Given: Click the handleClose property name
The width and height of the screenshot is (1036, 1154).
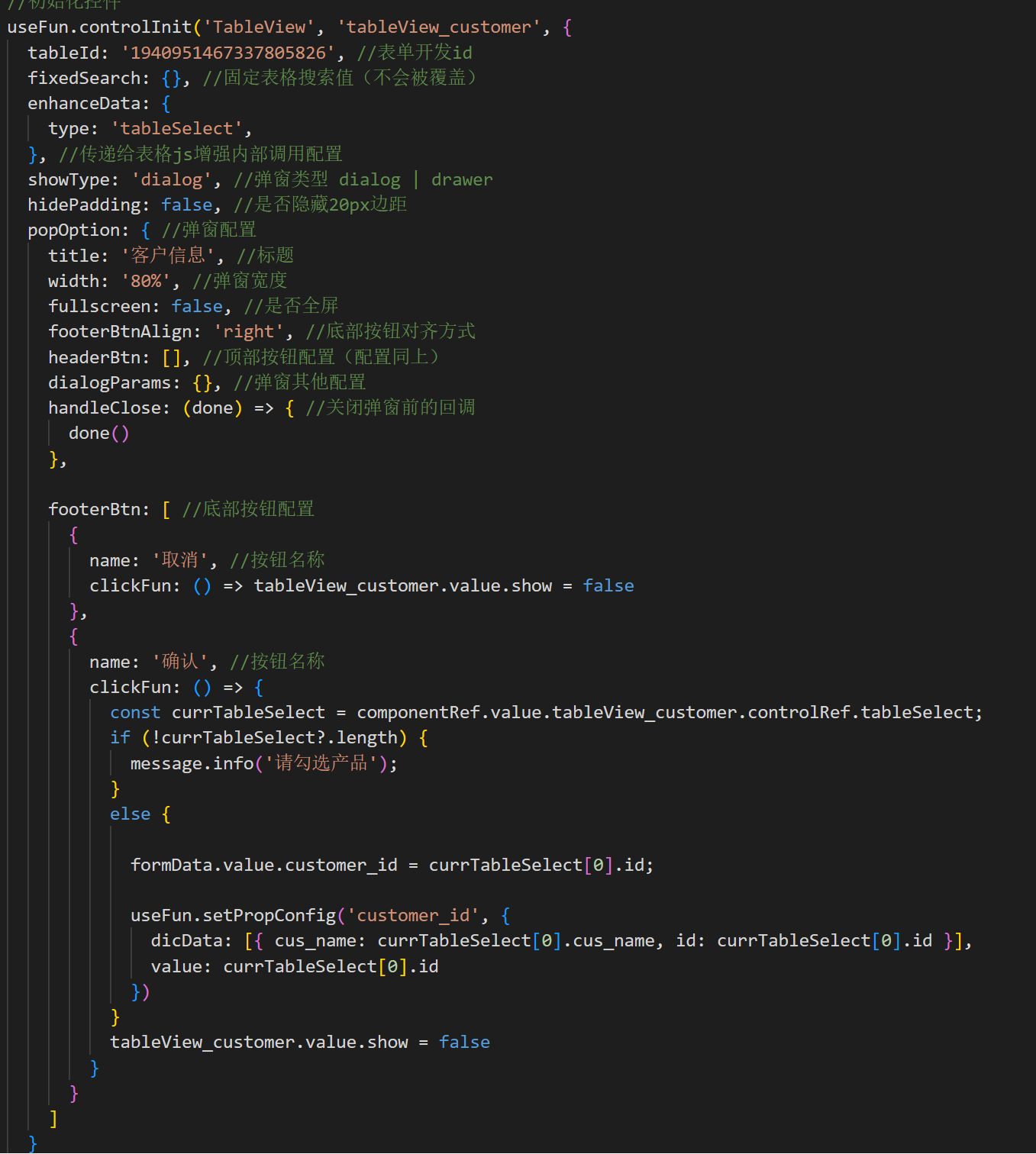Looking at the screenshot, I should (104, 408).
